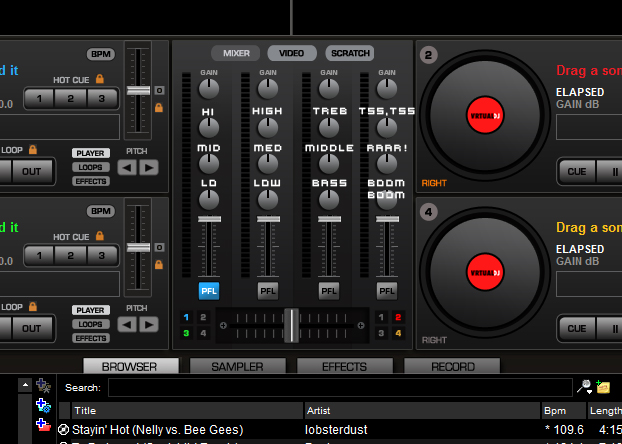Switch to the SCRATCH tab
The width and height of the screenshot is (622, 444).
point(350,53)
